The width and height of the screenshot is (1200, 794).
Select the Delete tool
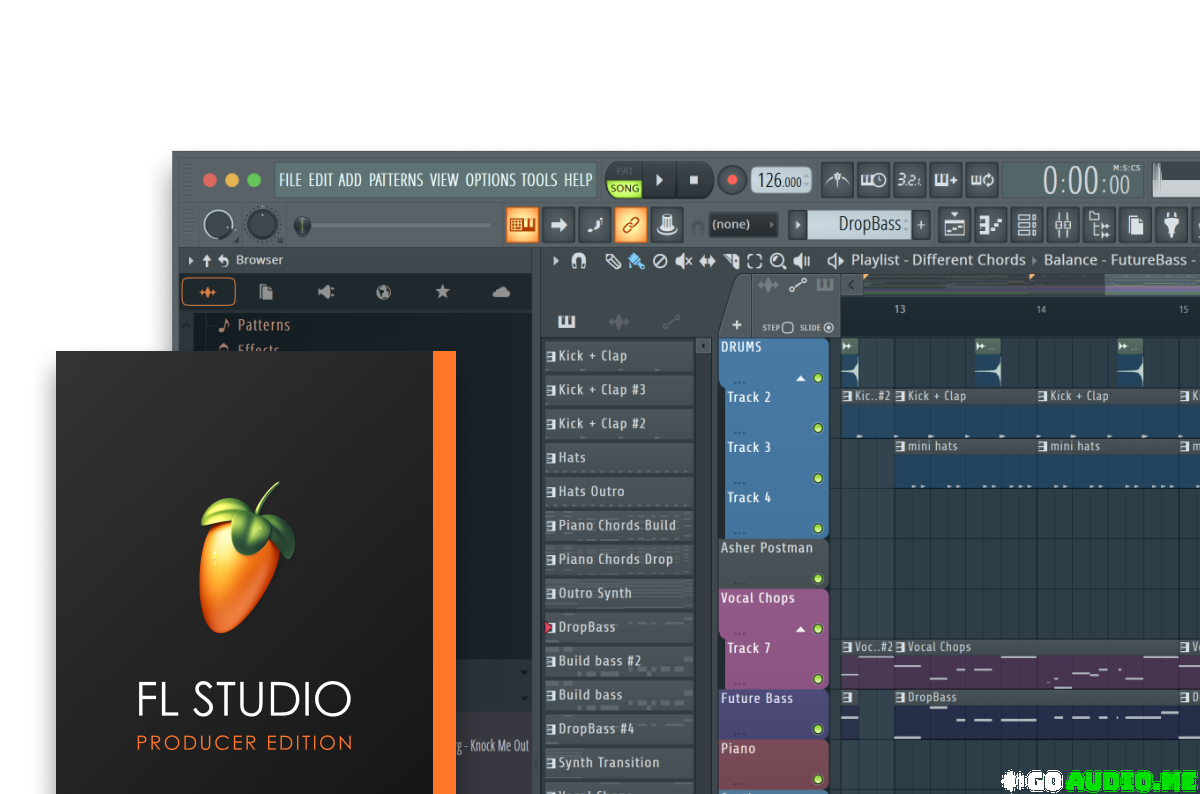(x=660, y=261)
